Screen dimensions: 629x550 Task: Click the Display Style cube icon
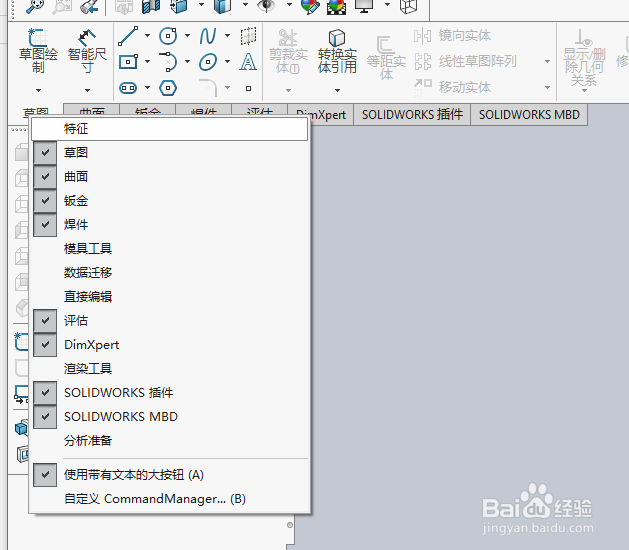222,6
